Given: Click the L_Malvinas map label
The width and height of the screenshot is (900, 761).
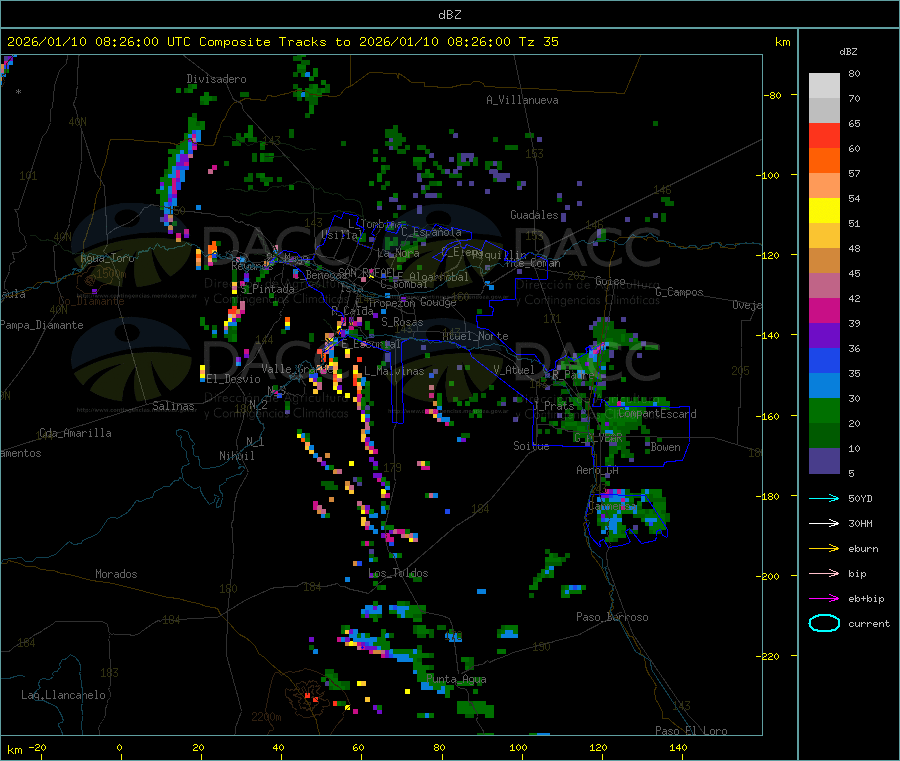Looking at the screenshot, I should [394, 371].
